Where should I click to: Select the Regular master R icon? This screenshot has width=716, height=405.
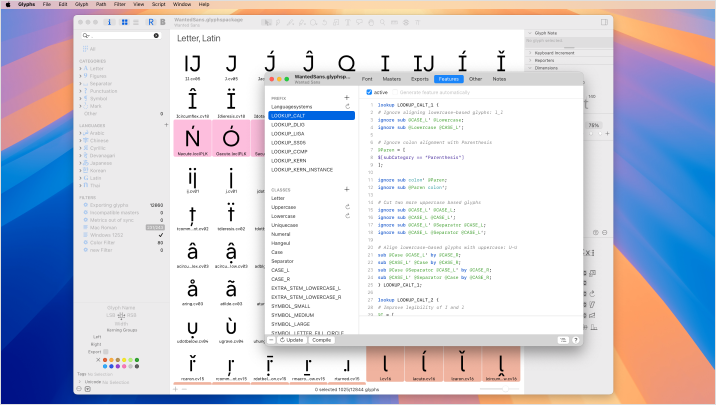(x=151, y=22)
